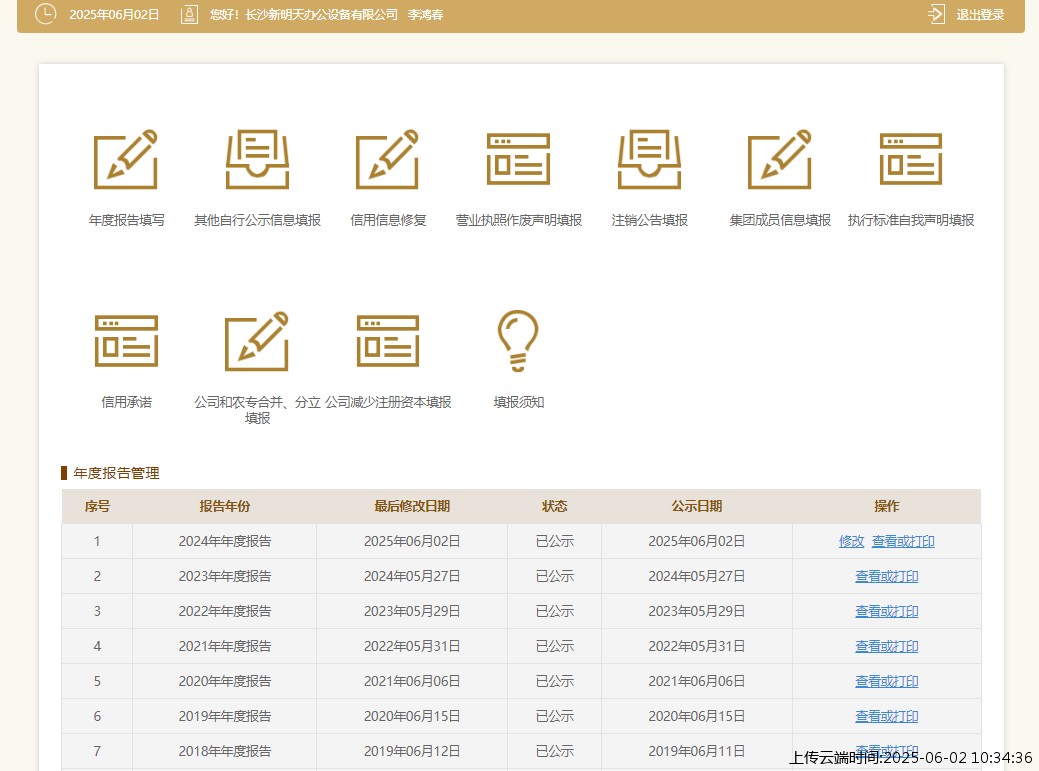Open the 执行标准自我声明填报 form icon
This screenshot has height=771, width=1039.
pyautogui.click(x=911, y=159)
